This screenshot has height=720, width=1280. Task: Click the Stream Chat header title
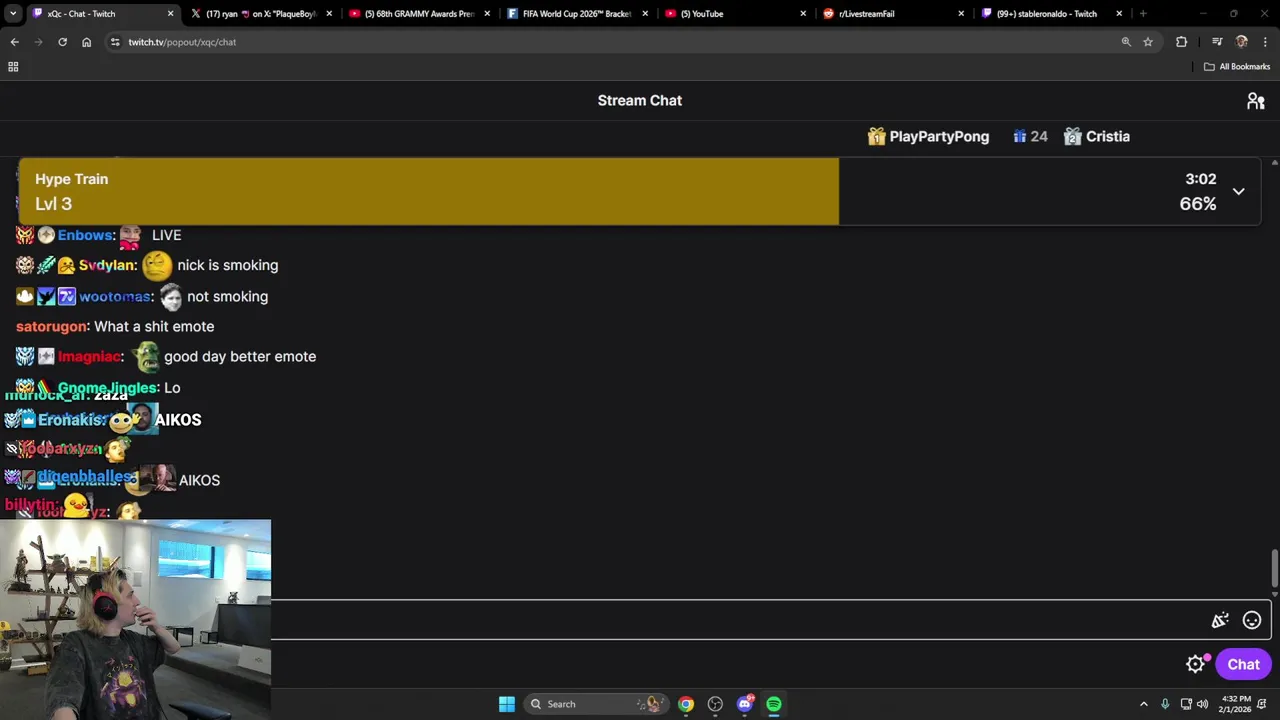[640, 100]
